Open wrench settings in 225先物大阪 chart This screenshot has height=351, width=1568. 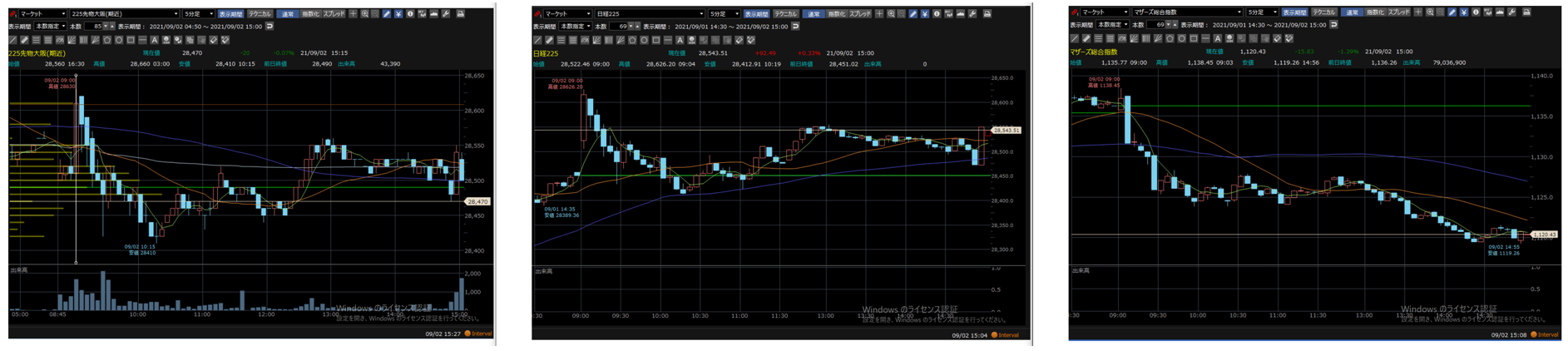[447, 14]
